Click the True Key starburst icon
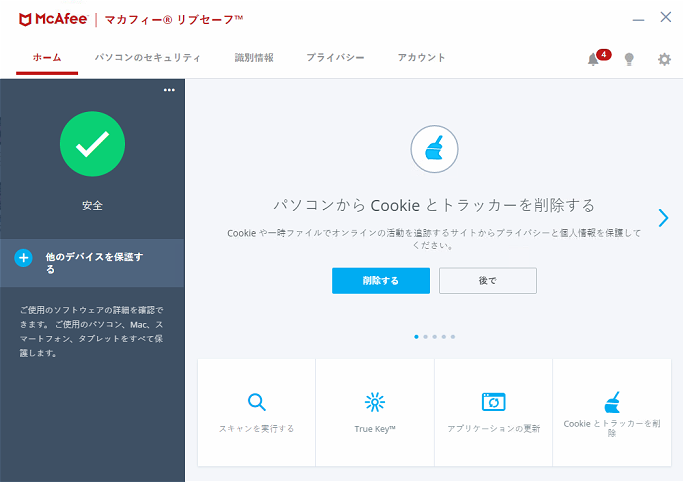 [375, 402]
